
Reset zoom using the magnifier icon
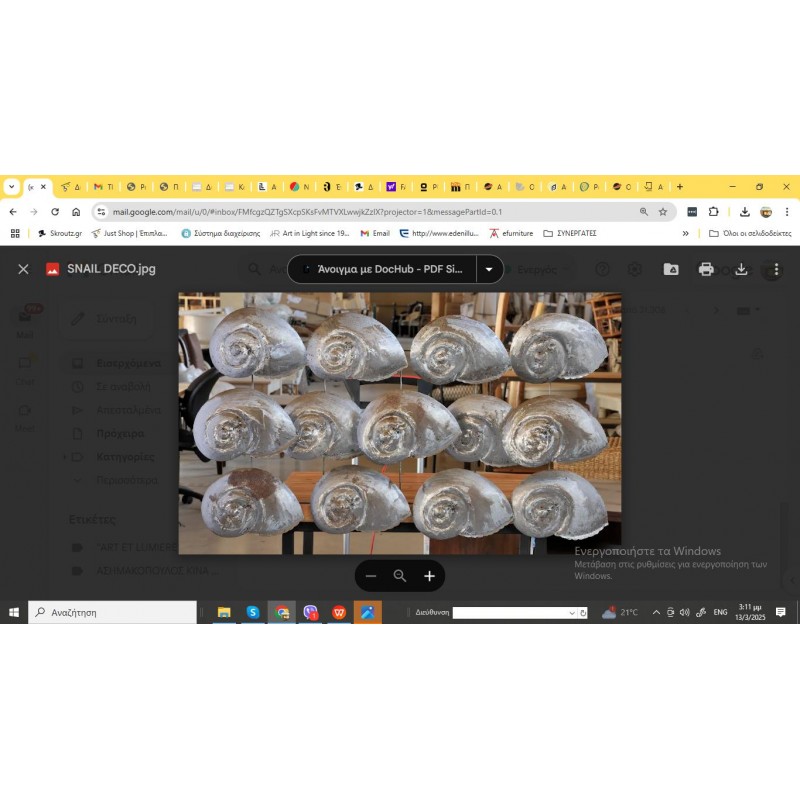click(x=400, y=576)
